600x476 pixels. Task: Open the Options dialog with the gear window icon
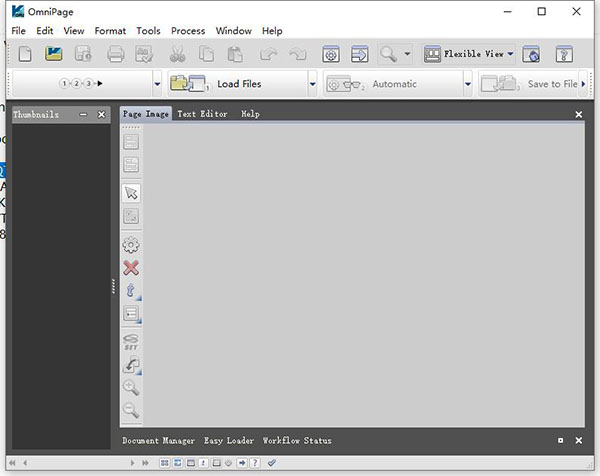[x=331, y=54]
